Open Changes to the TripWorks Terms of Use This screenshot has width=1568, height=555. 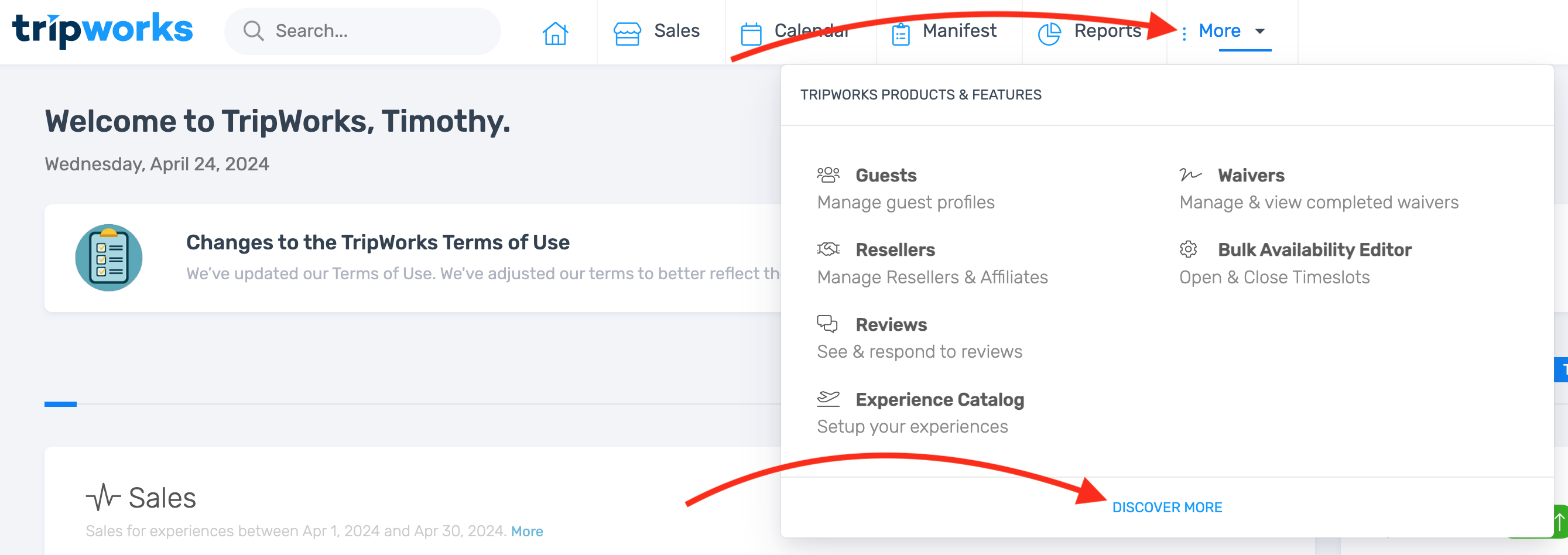[378, 242]
